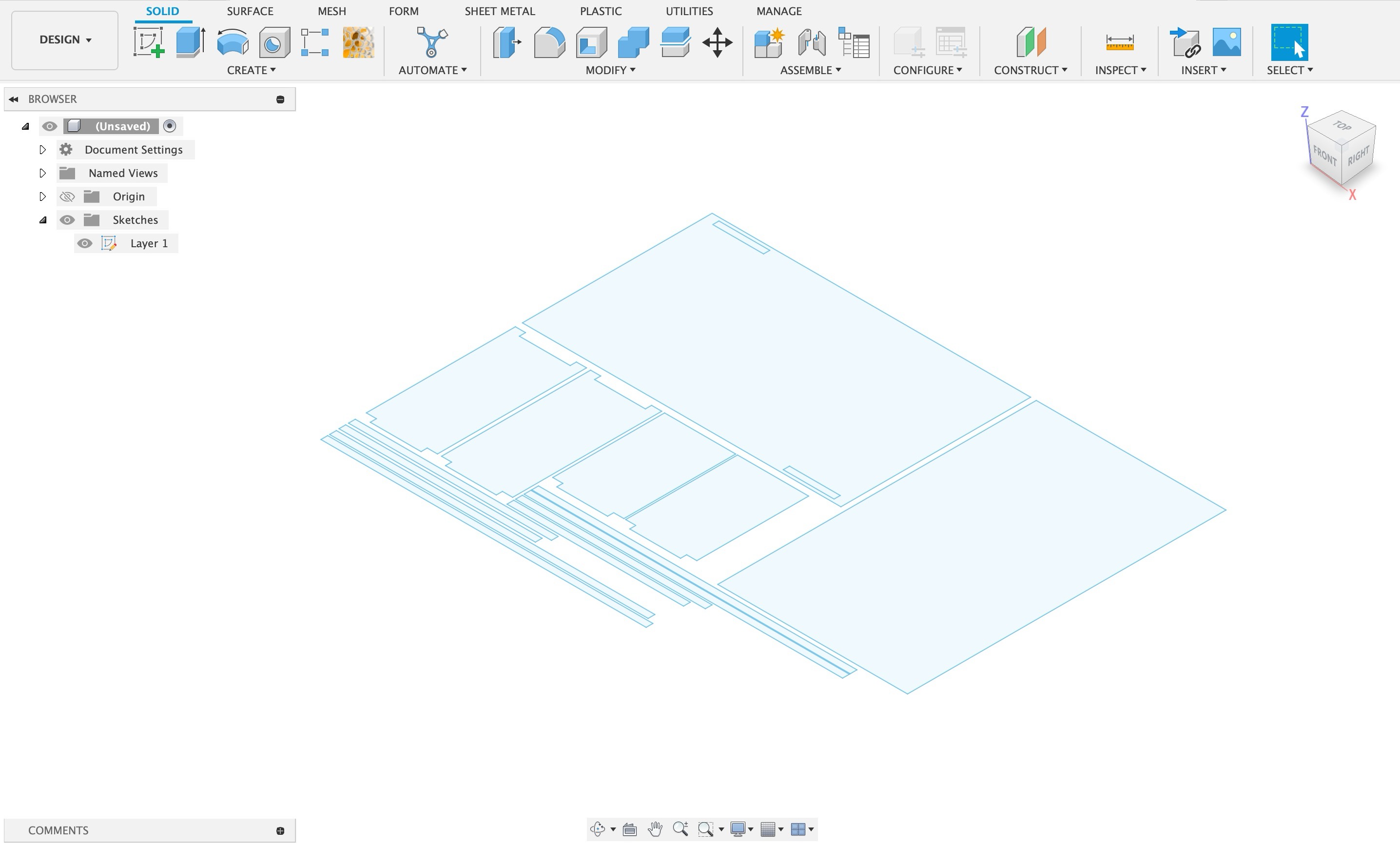
Task: Click the Grid and Snaps icon
Action: click(768, 829)
